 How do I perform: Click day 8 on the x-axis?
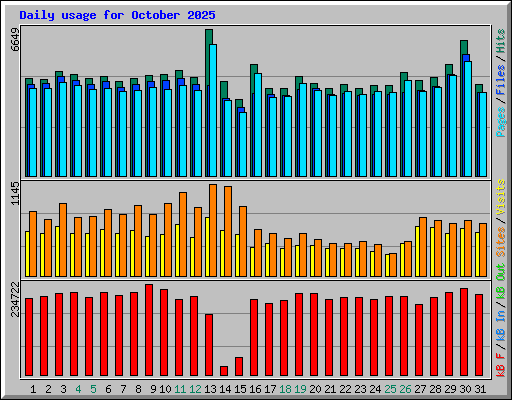138,389
